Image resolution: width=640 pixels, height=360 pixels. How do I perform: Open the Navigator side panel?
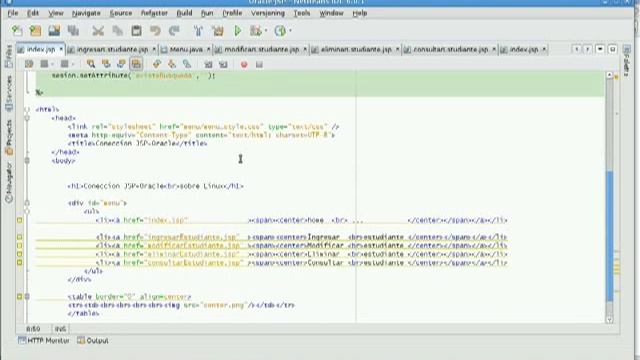coord(9,182)
